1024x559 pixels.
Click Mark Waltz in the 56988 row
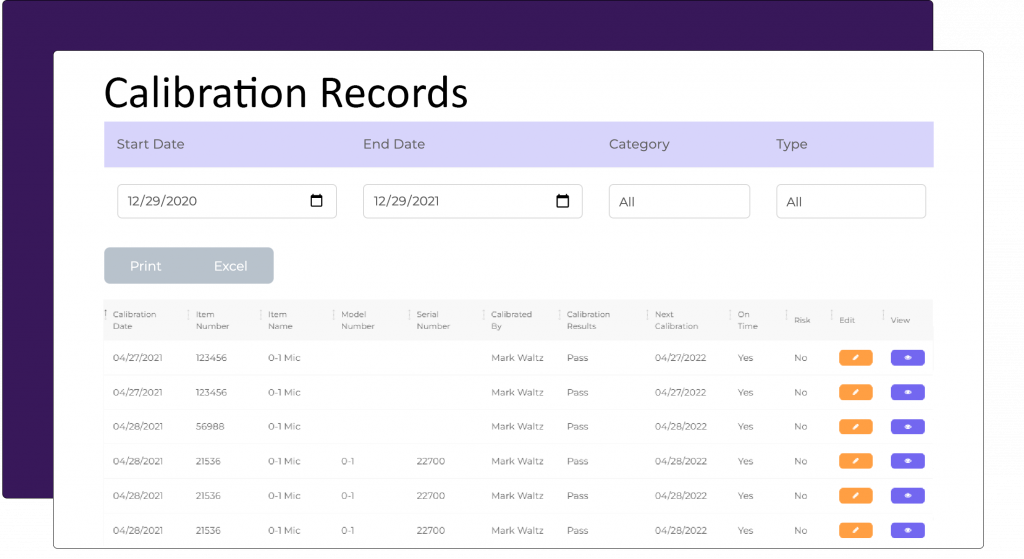tap(517, 426)
